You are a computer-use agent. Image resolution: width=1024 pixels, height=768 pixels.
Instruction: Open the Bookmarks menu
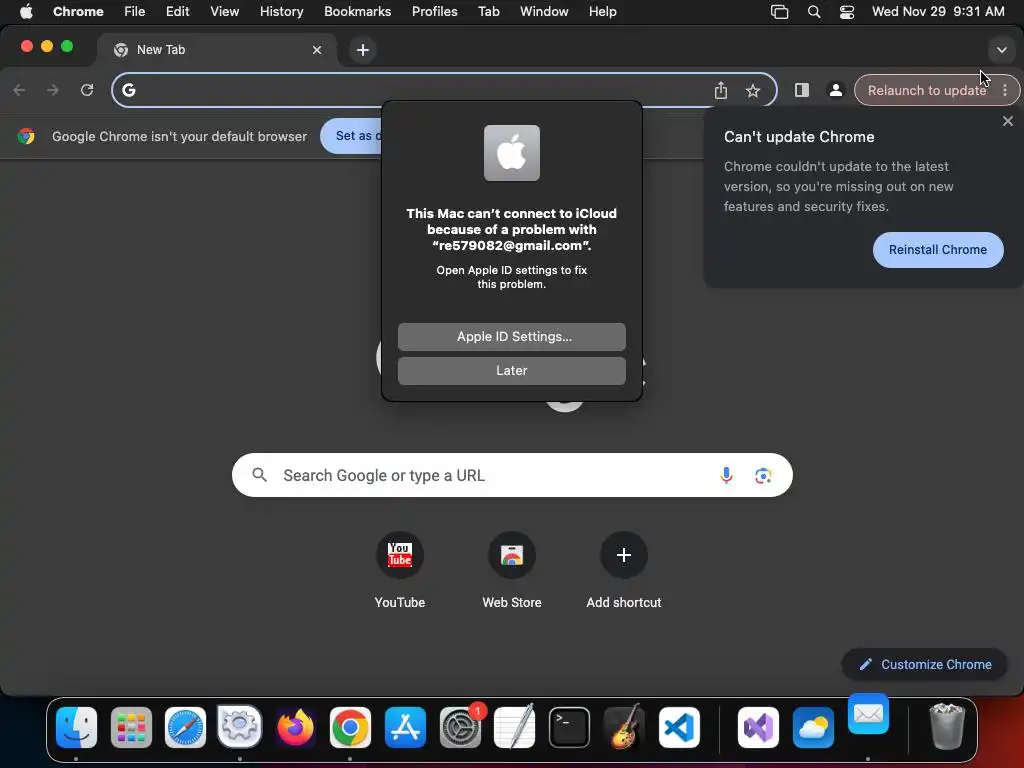(357, 11)
